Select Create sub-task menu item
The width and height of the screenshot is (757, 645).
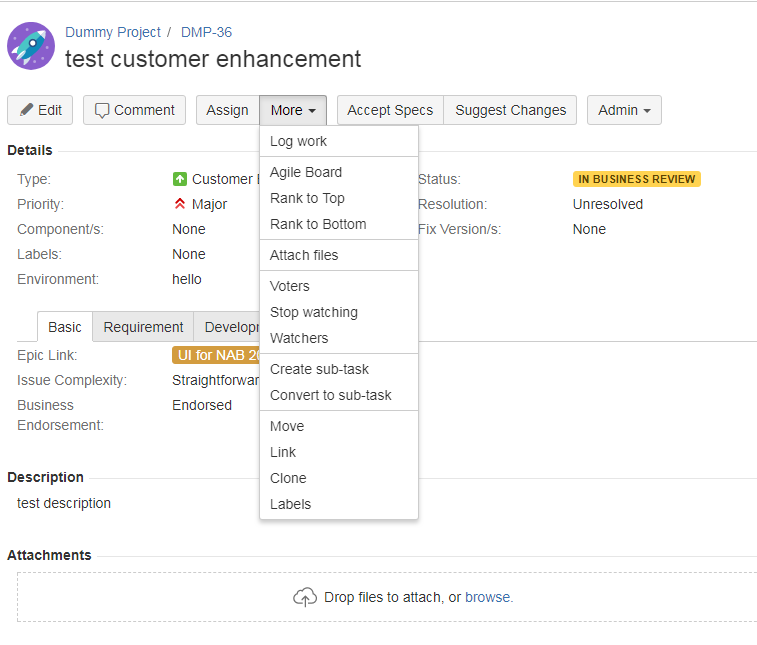click(319, 369)
